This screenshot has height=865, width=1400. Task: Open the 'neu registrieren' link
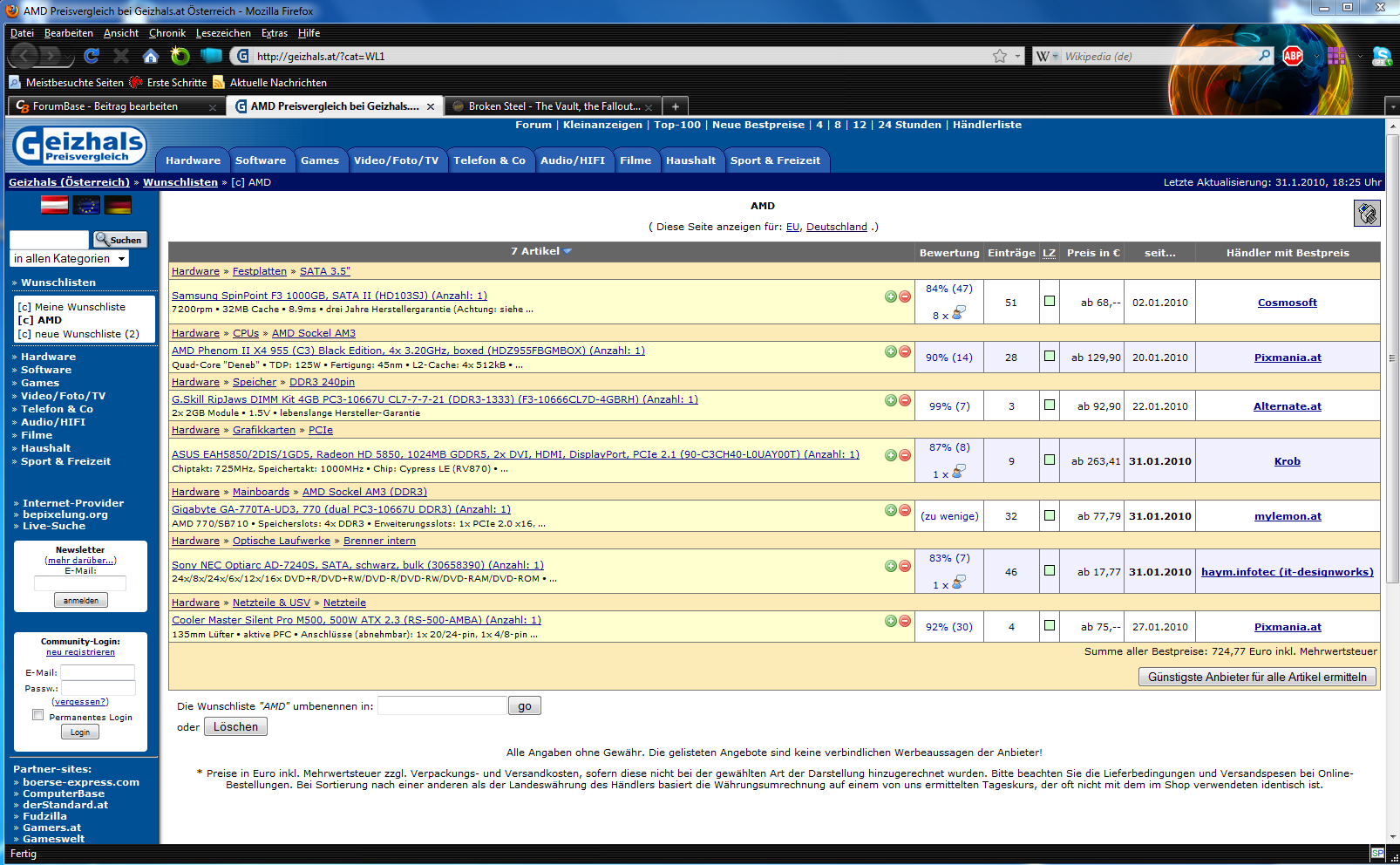click(80, 652)
